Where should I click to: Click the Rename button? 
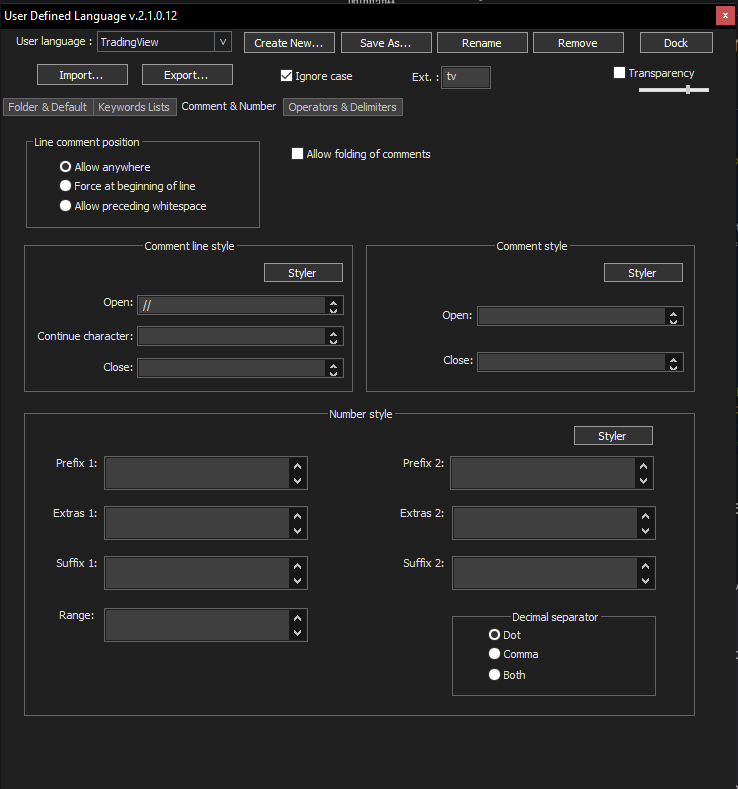point(482,43)
